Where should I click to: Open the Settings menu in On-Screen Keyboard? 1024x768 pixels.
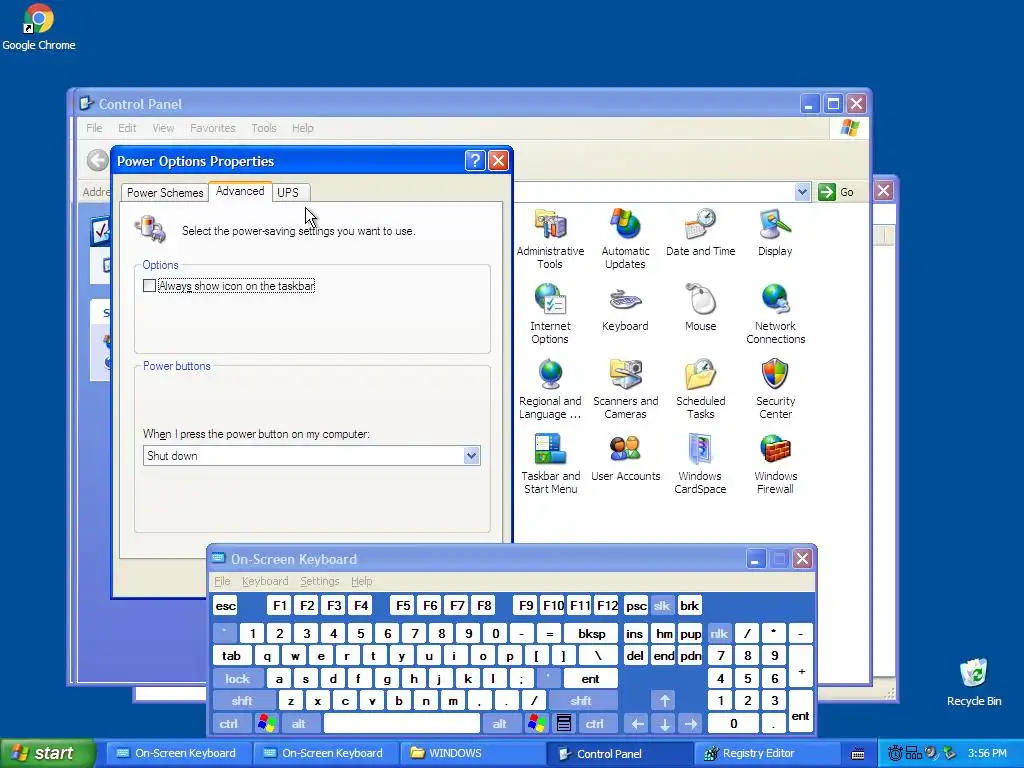(319, 581)
